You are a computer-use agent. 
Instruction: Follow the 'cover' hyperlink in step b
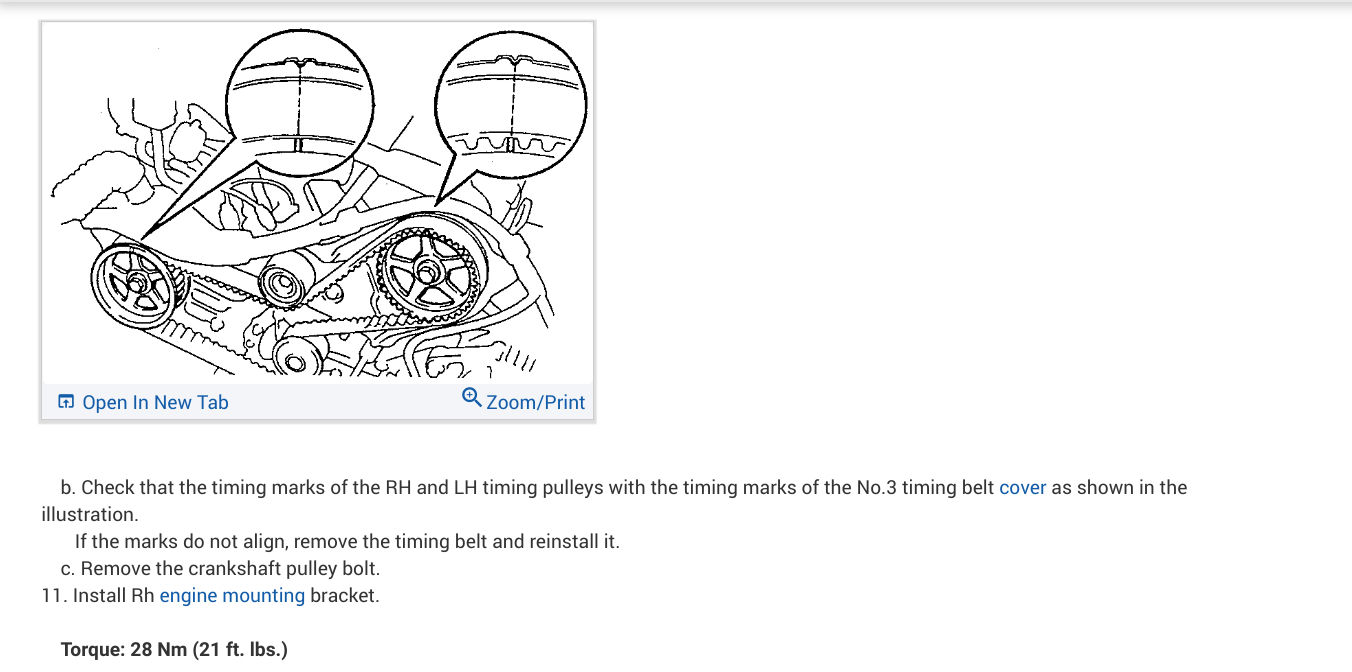coord(1022,488)
